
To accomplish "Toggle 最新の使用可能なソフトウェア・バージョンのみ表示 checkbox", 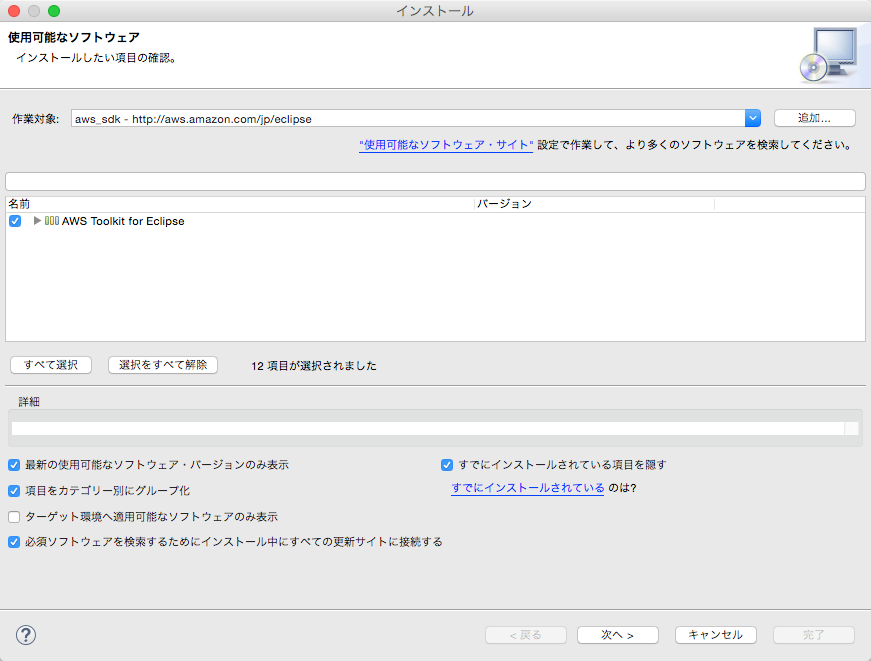I will point(14,465).
